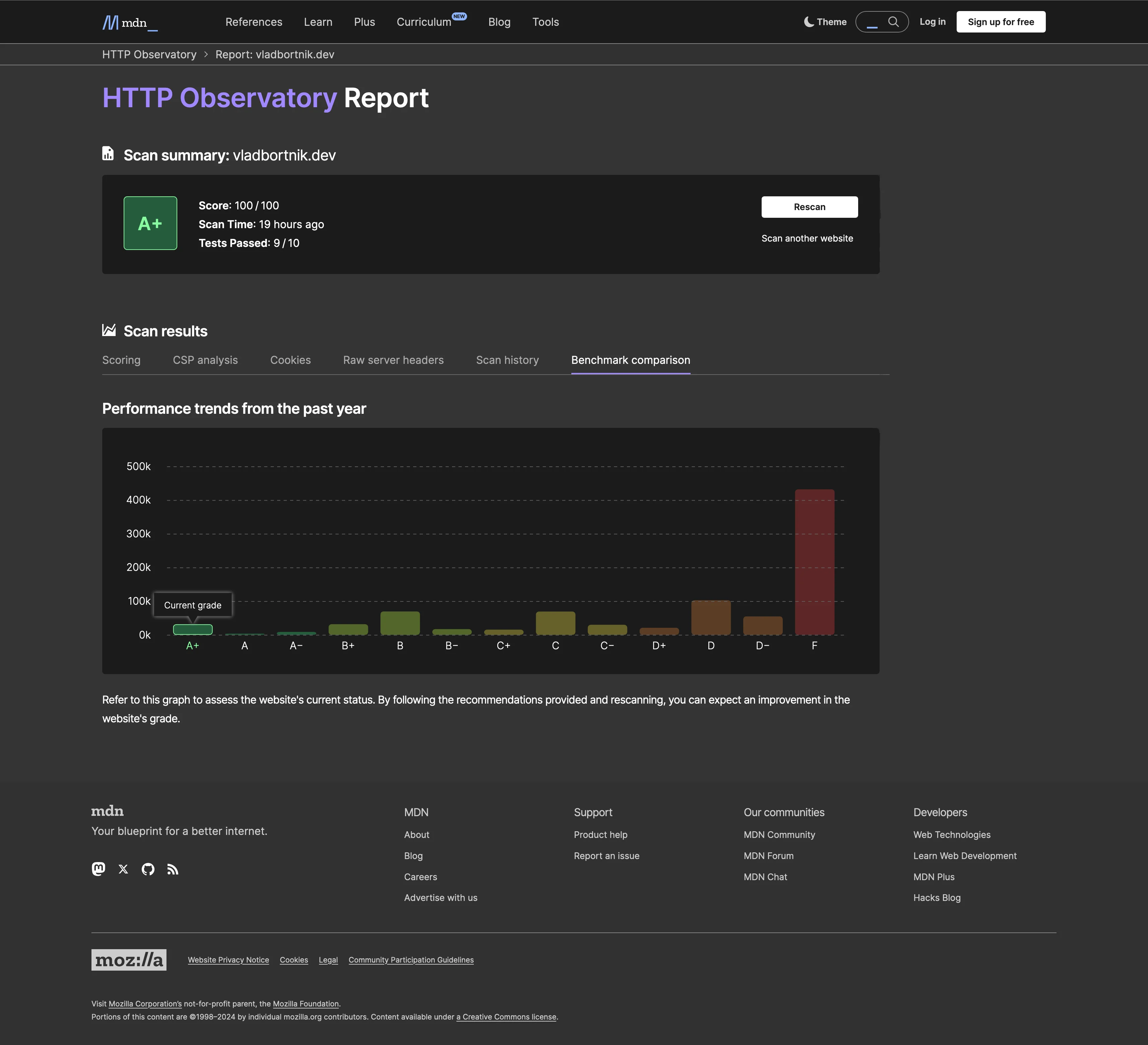This screenshot has width=1148, height=1045.
Task: Click the Scan another website link
Action: (808, 238)
